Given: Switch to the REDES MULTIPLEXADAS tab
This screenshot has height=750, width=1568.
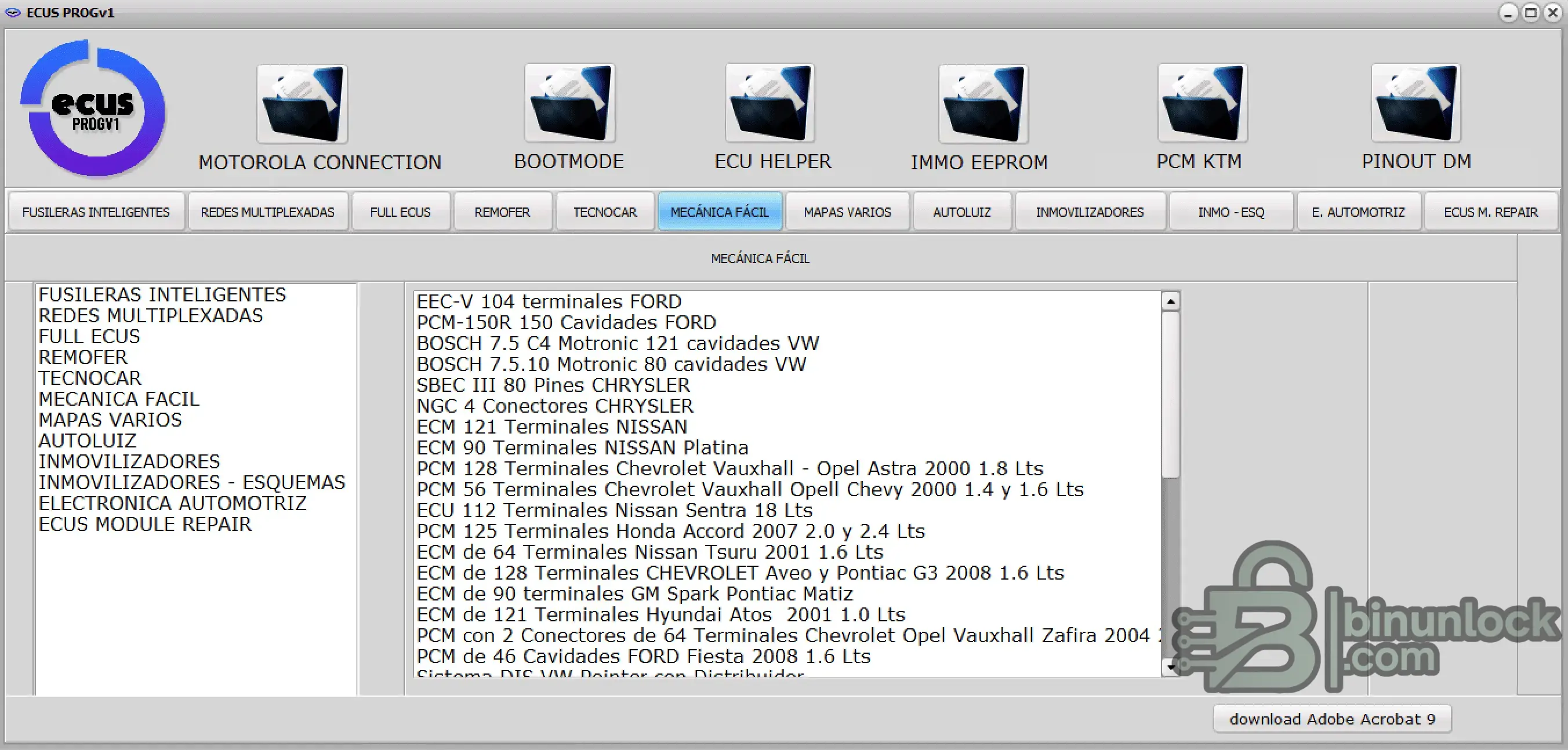Looking at the screenshot, I should [x=268, y=212].
